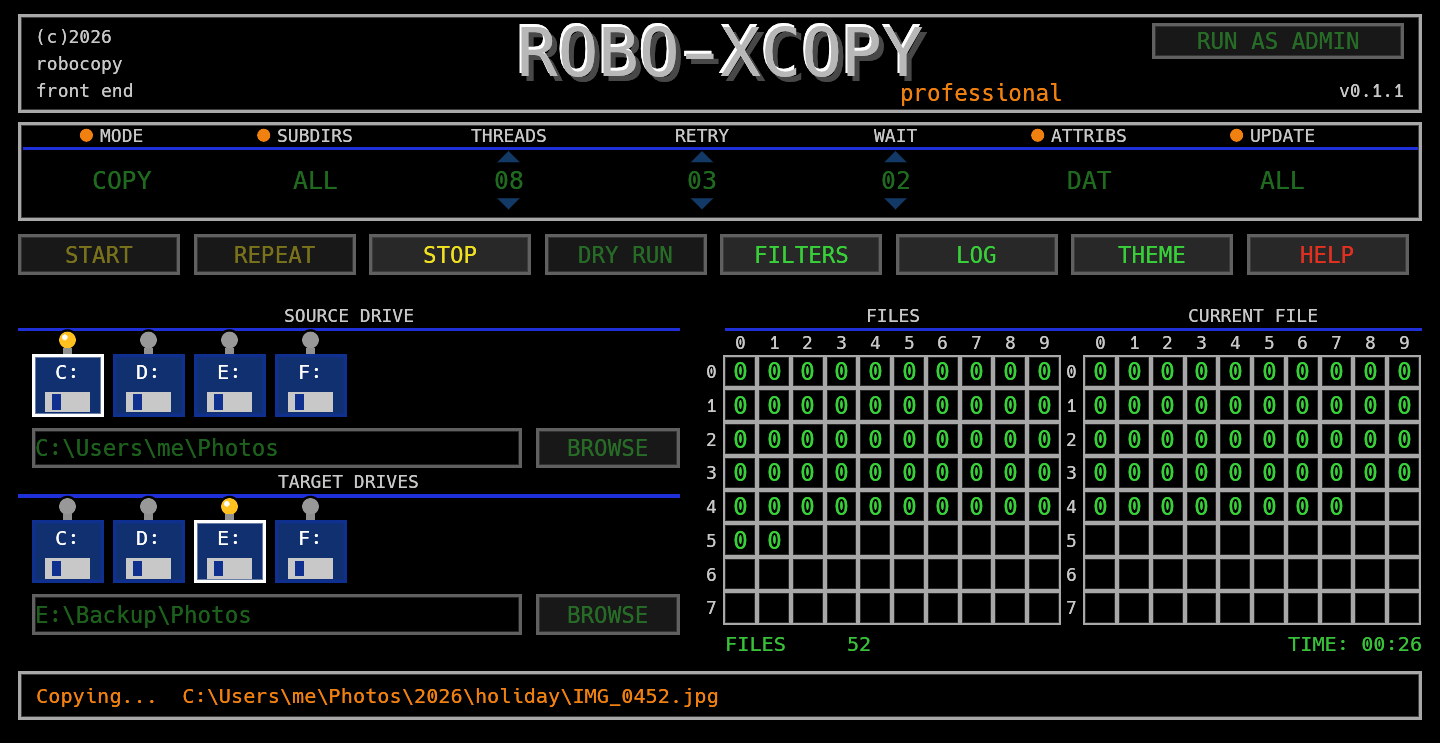Click RUN AS ADMIN button
The width and height of the screenshot is (1440, 743).
click(x=1278, y=41)
